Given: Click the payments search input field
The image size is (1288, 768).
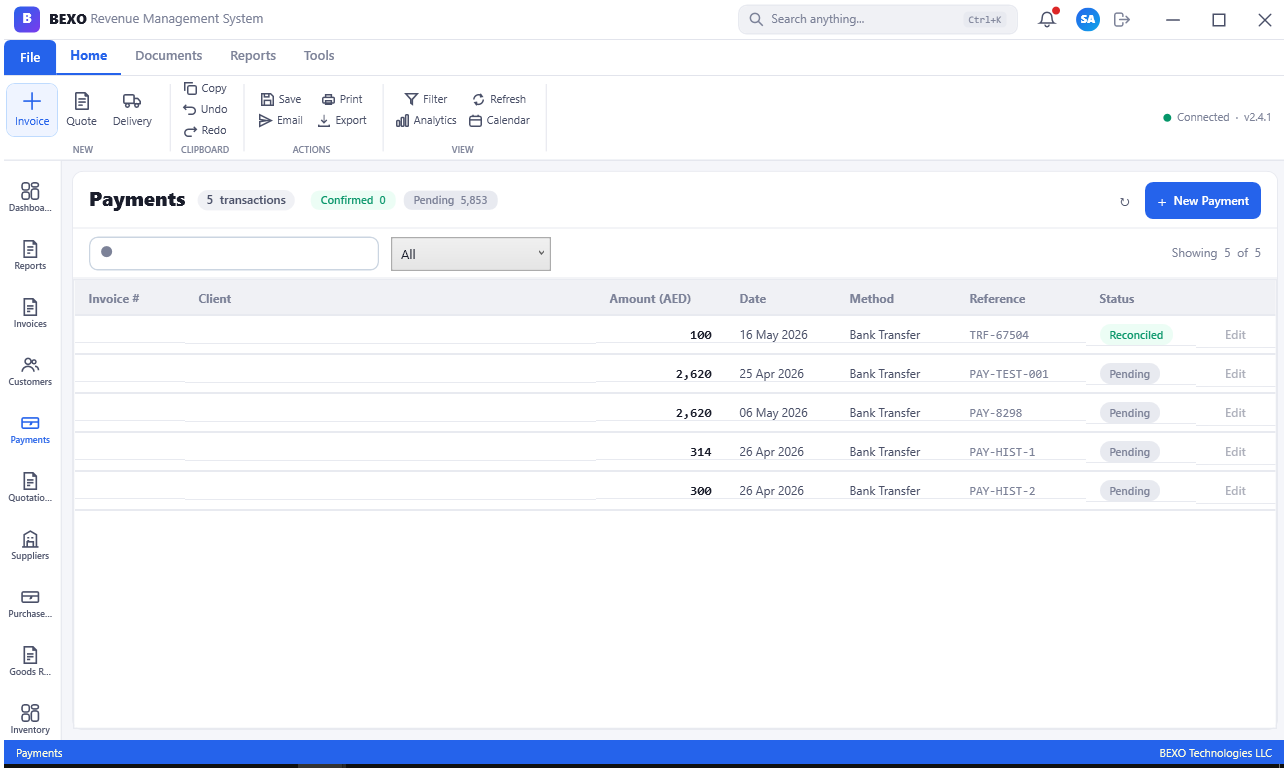Looking at the screenshot, I should (x=234, y=253).
